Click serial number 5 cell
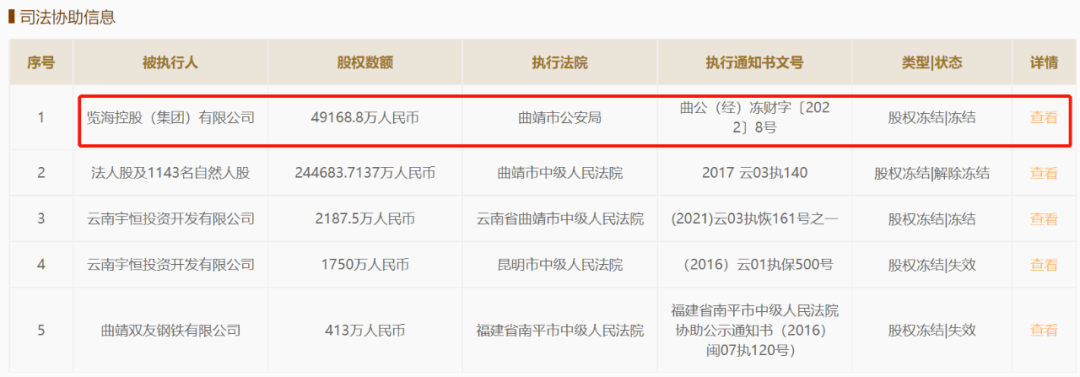Screen dimensions: 1080x377 (41, 331)
